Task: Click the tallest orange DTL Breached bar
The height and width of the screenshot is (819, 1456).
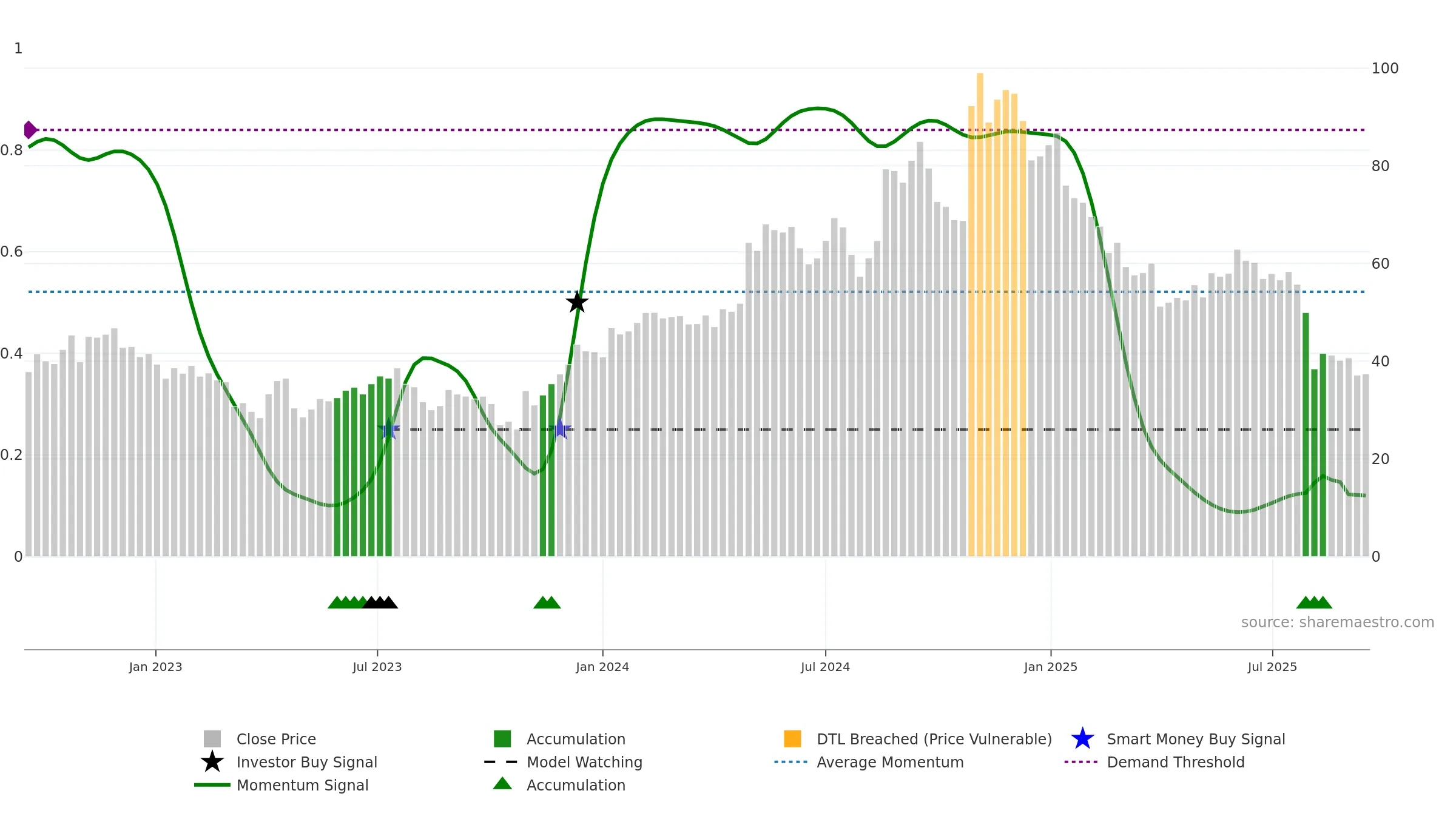Action: point(980,314)
